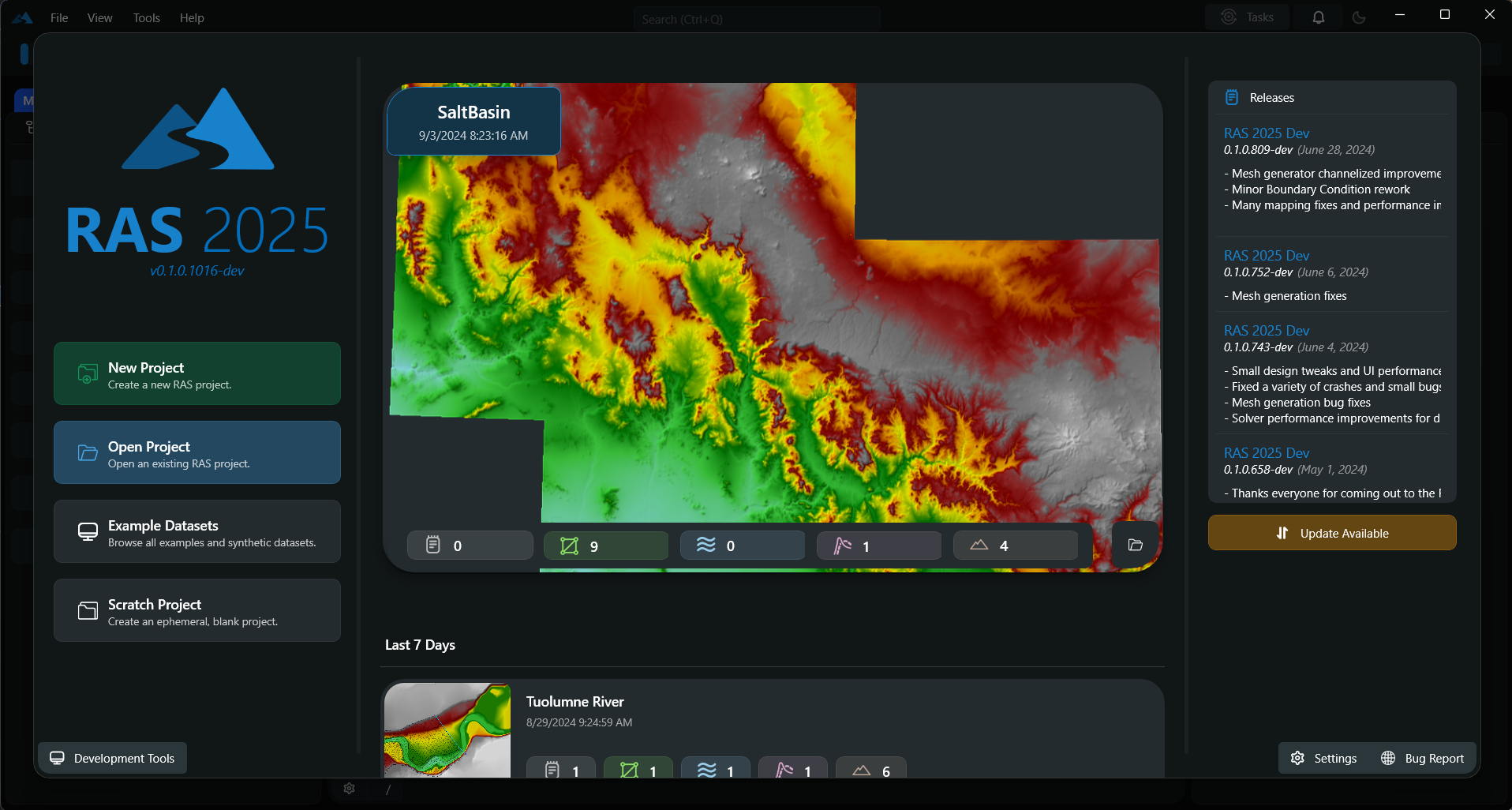Open the View menu
Viewport: 1512px width, 810px height.
click(x=99, y=17)
